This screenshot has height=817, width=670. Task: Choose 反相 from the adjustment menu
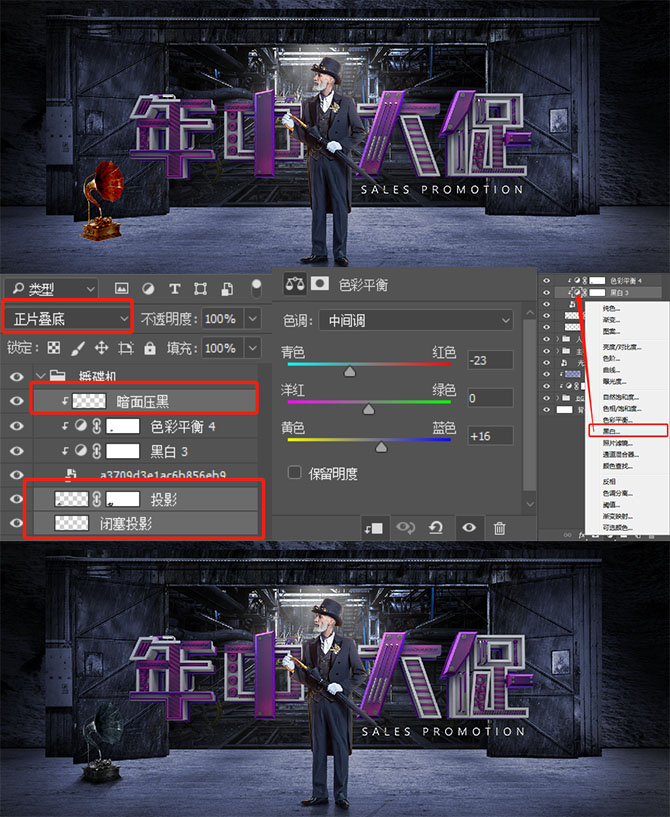[x=609, y=481]
